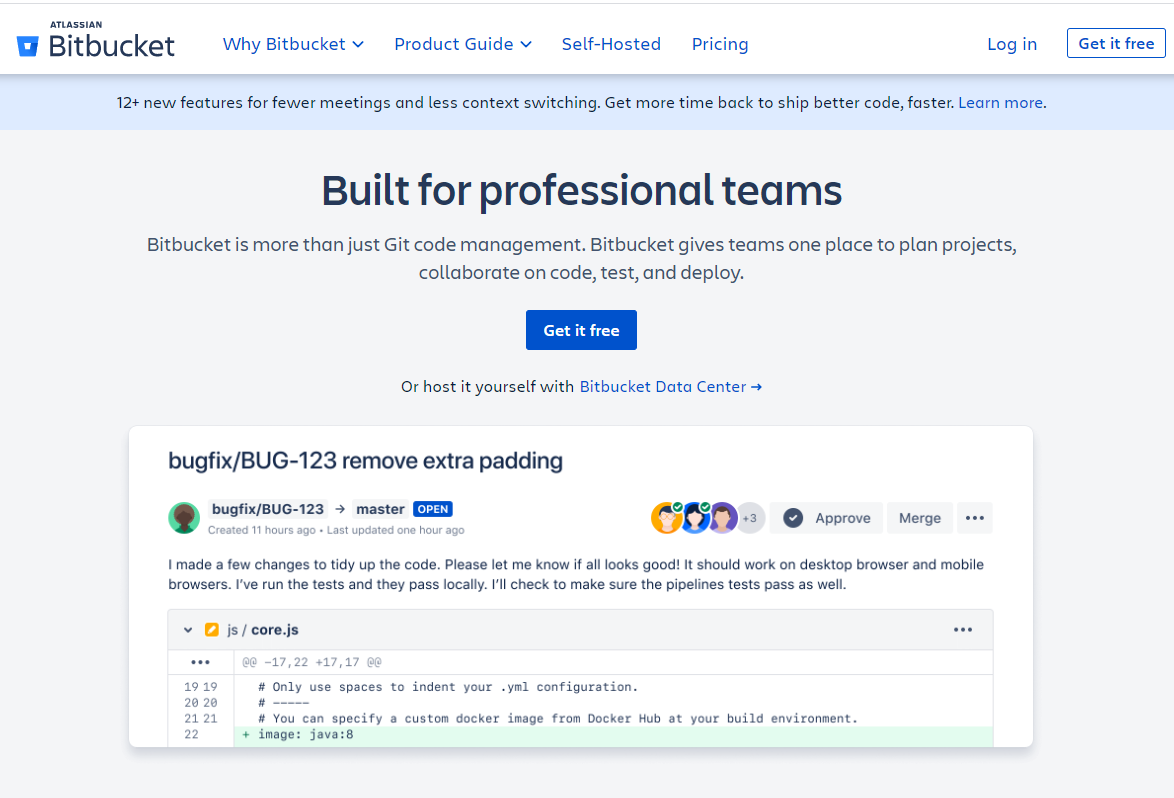
Task: Click the third reviewer avatar on purple
Action: (723, 517)
